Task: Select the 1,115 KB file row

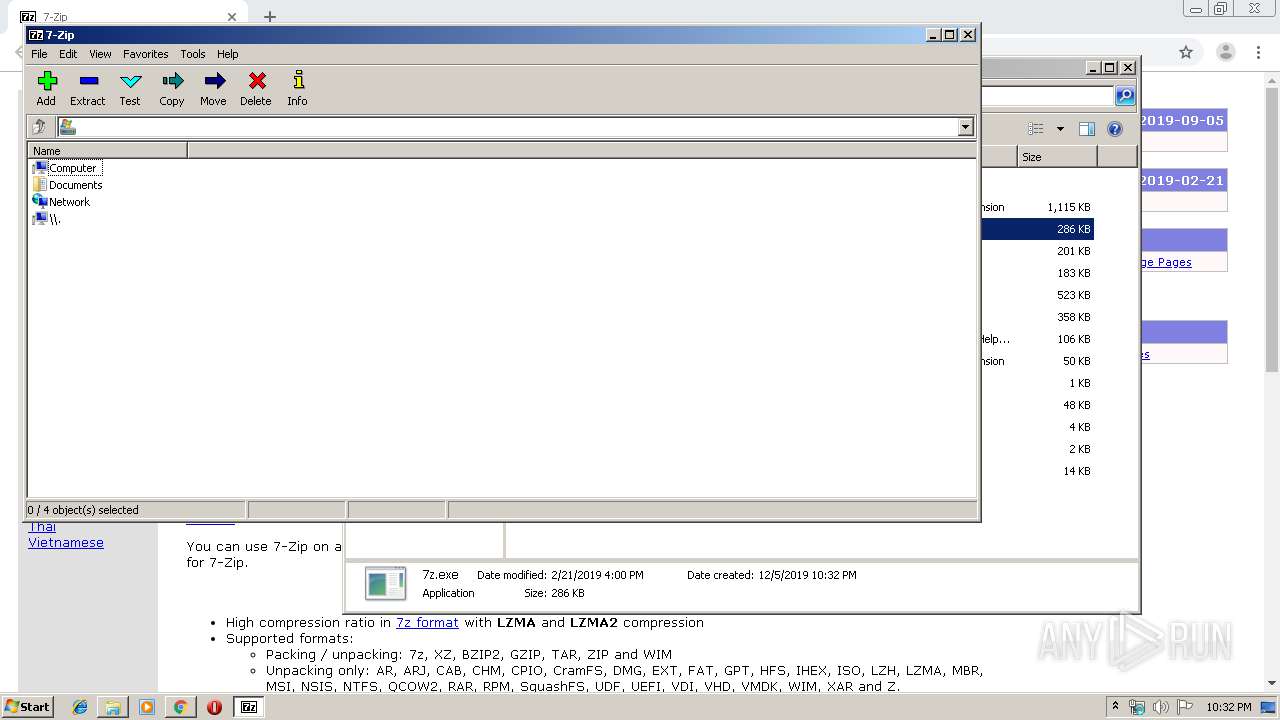Action: pos(1036,207)
